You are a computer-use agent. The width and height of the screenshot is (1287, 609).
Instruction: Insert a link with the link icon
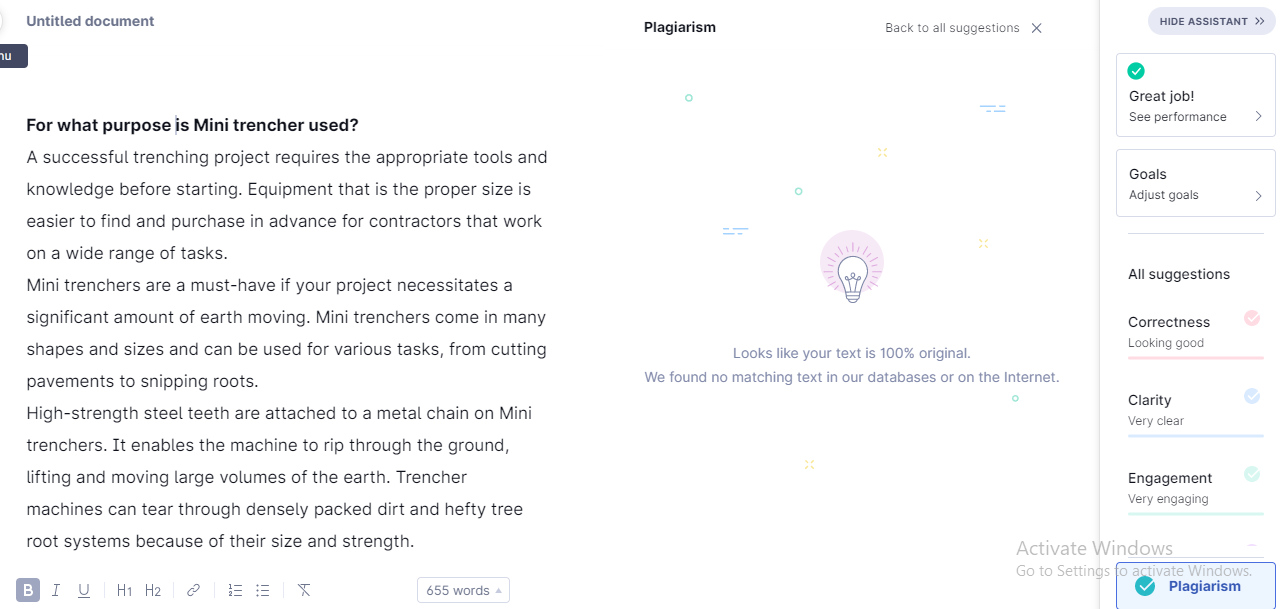[194, 590]
